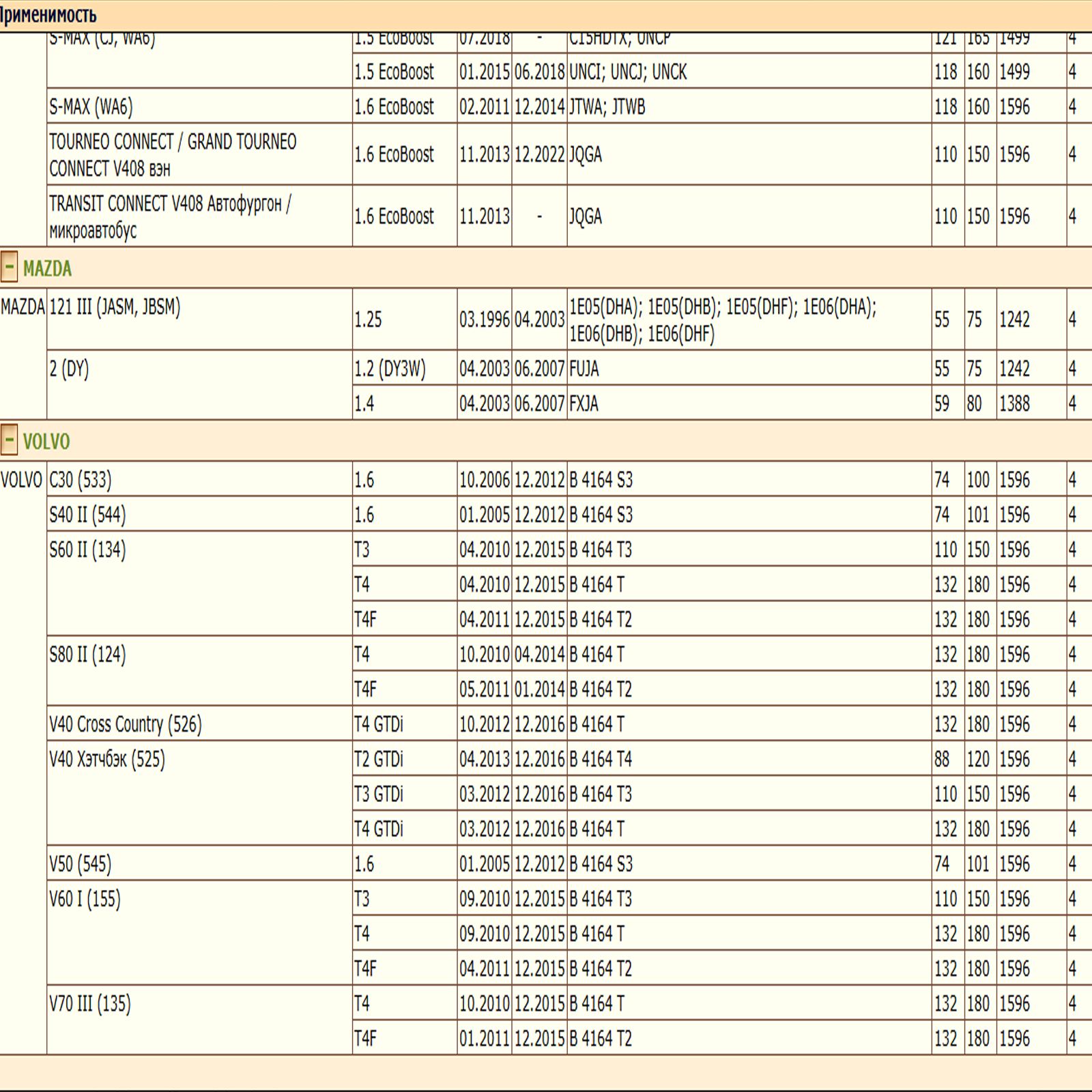Click the V70 III (135) model cell
The image size is (1092, 1092).
pos(89,1003)
